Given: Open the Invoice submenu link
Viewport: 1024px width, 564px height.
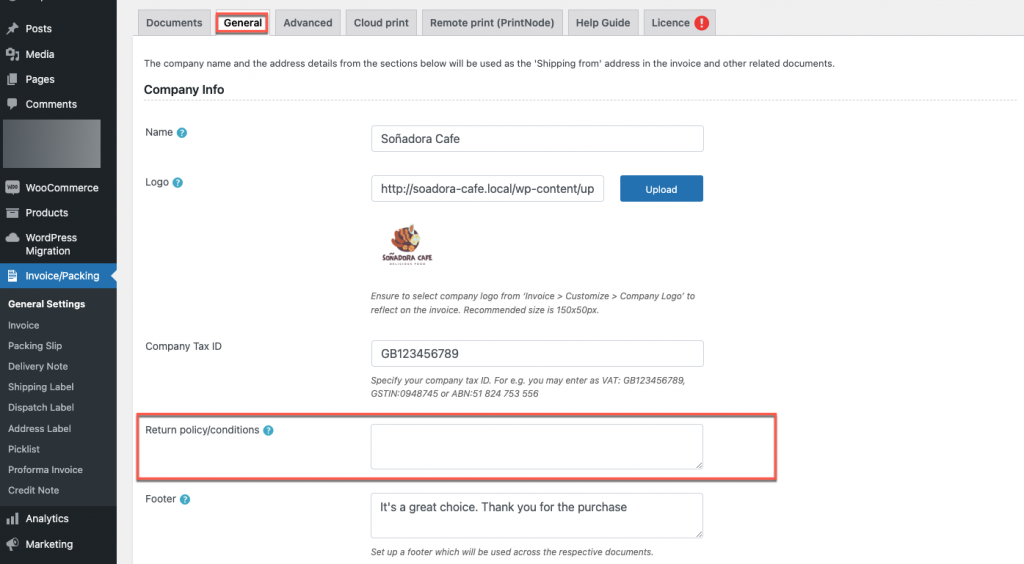Looking at the screenshot, I should click(24, 325).
